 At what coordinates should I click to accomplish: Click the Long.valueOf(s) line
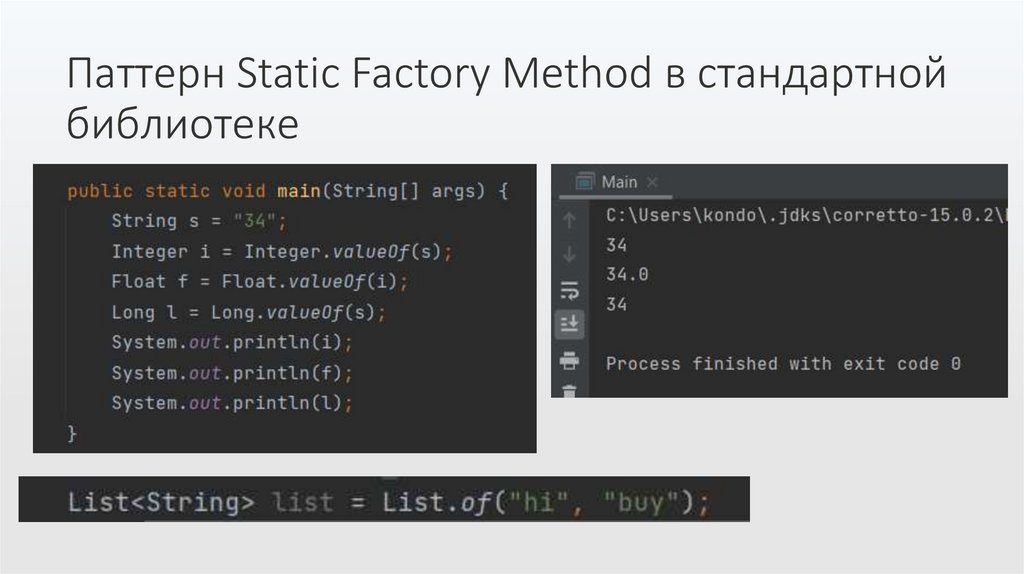[x=248, y=312]
